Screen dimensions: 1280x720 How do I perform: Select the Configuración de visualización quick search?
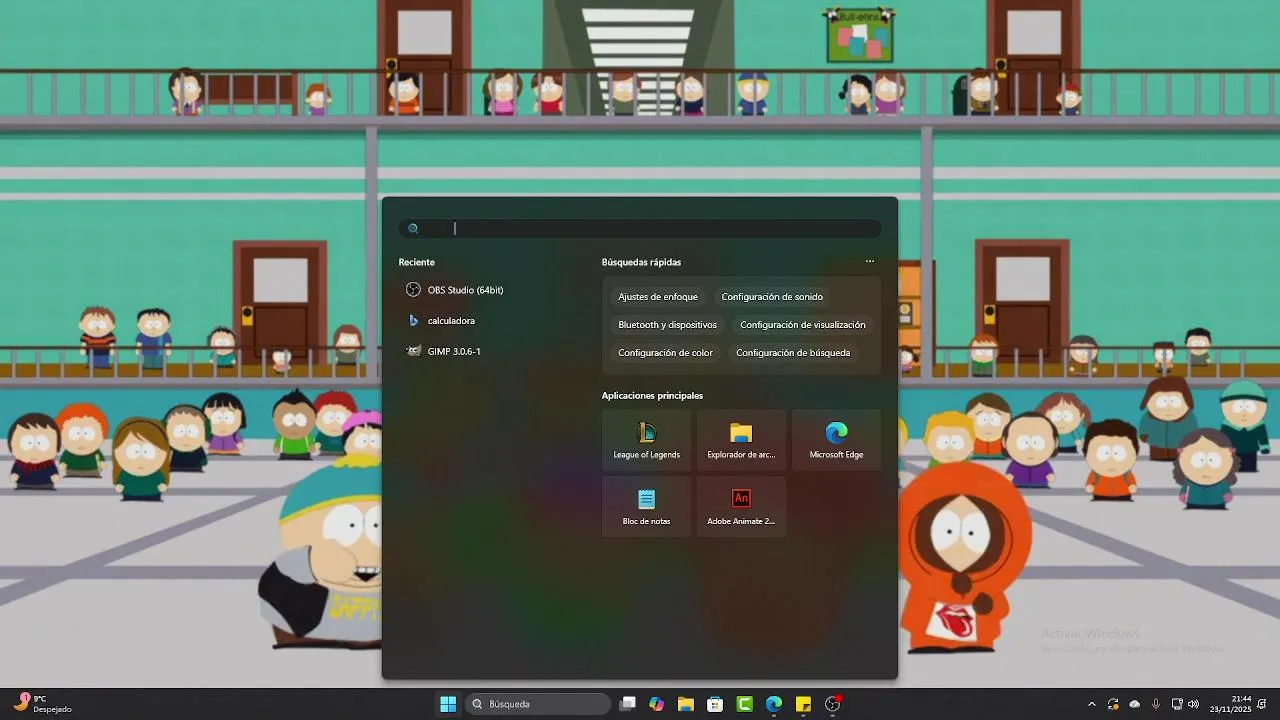pos(803,325)
